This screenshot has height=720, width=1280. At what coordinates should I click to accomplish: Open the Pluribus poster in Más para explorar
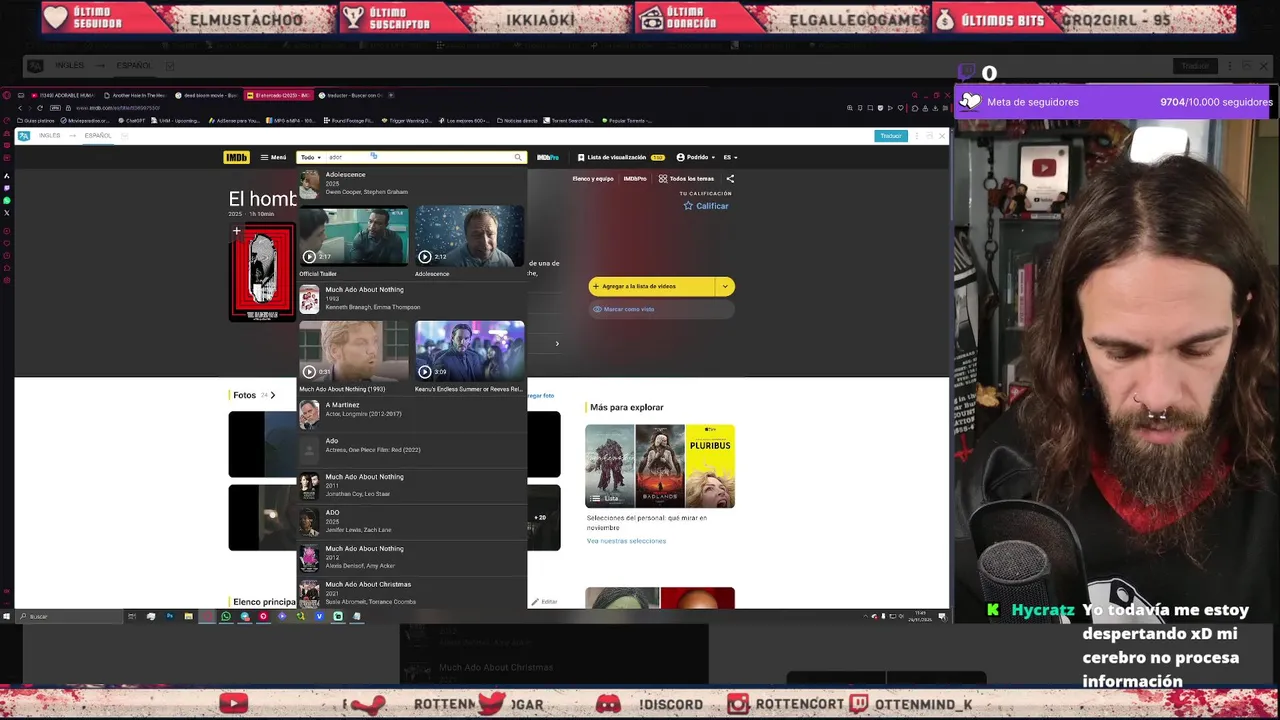click(710, 466)
